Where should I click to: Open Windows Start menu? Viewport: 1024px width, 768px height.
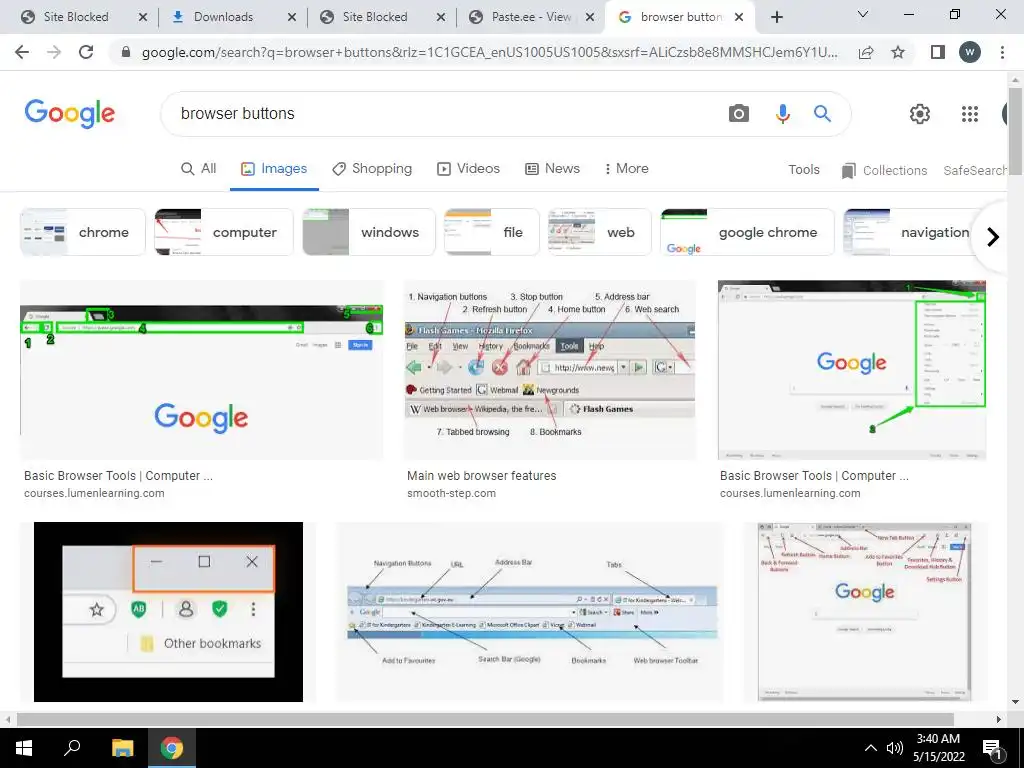24,748
